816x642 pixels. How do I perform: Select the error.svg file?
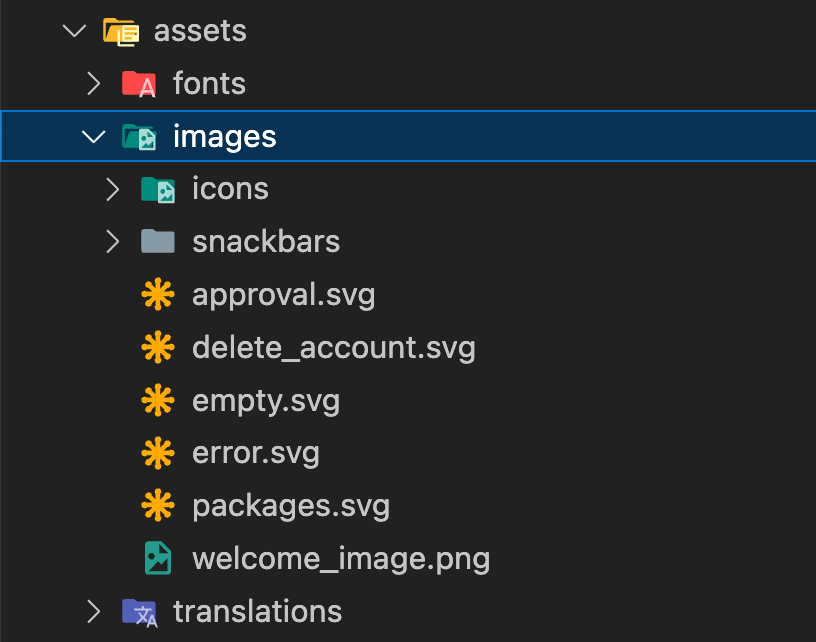coord(256,453)
